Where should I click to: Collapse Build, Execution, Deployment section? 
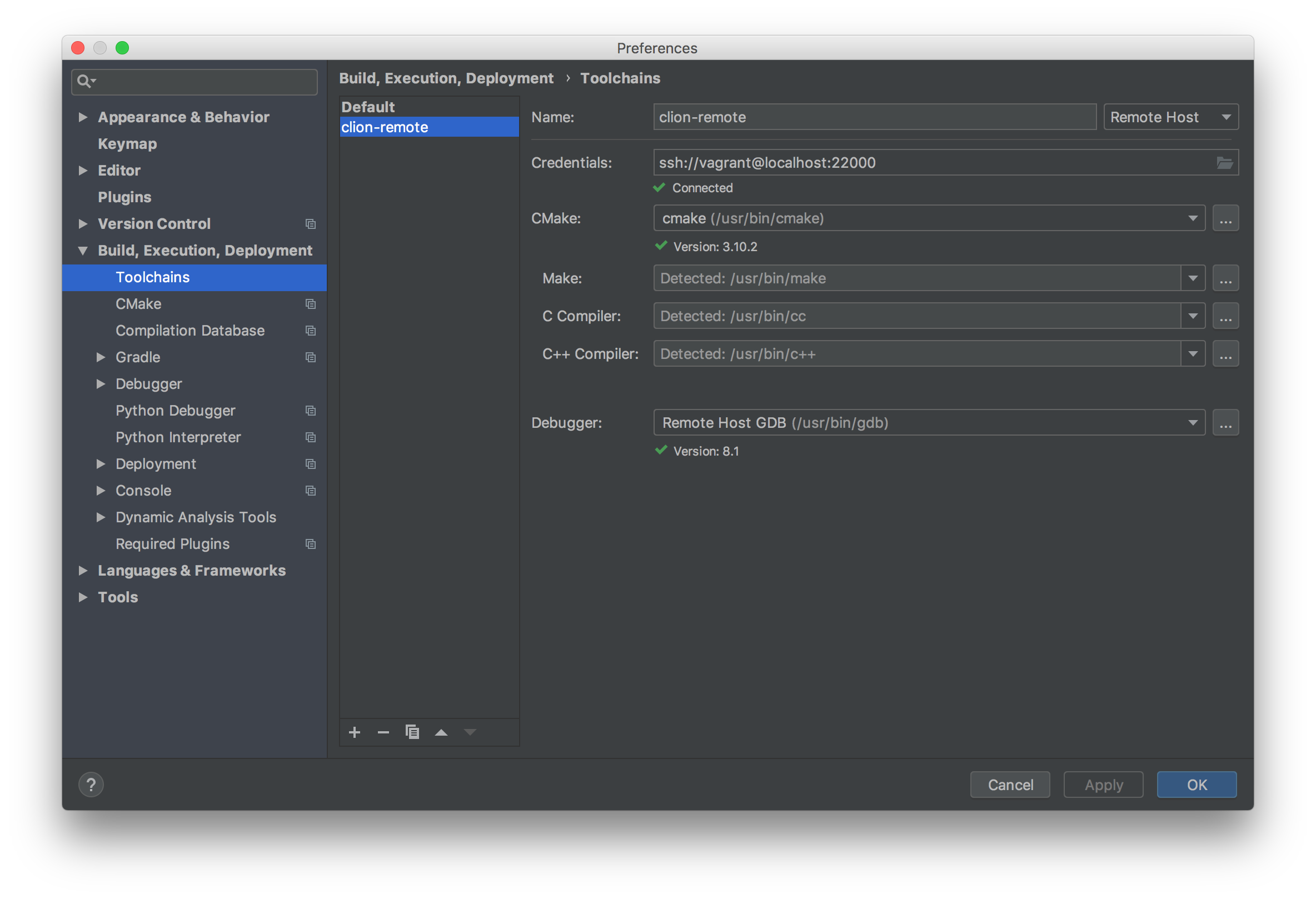83,251
